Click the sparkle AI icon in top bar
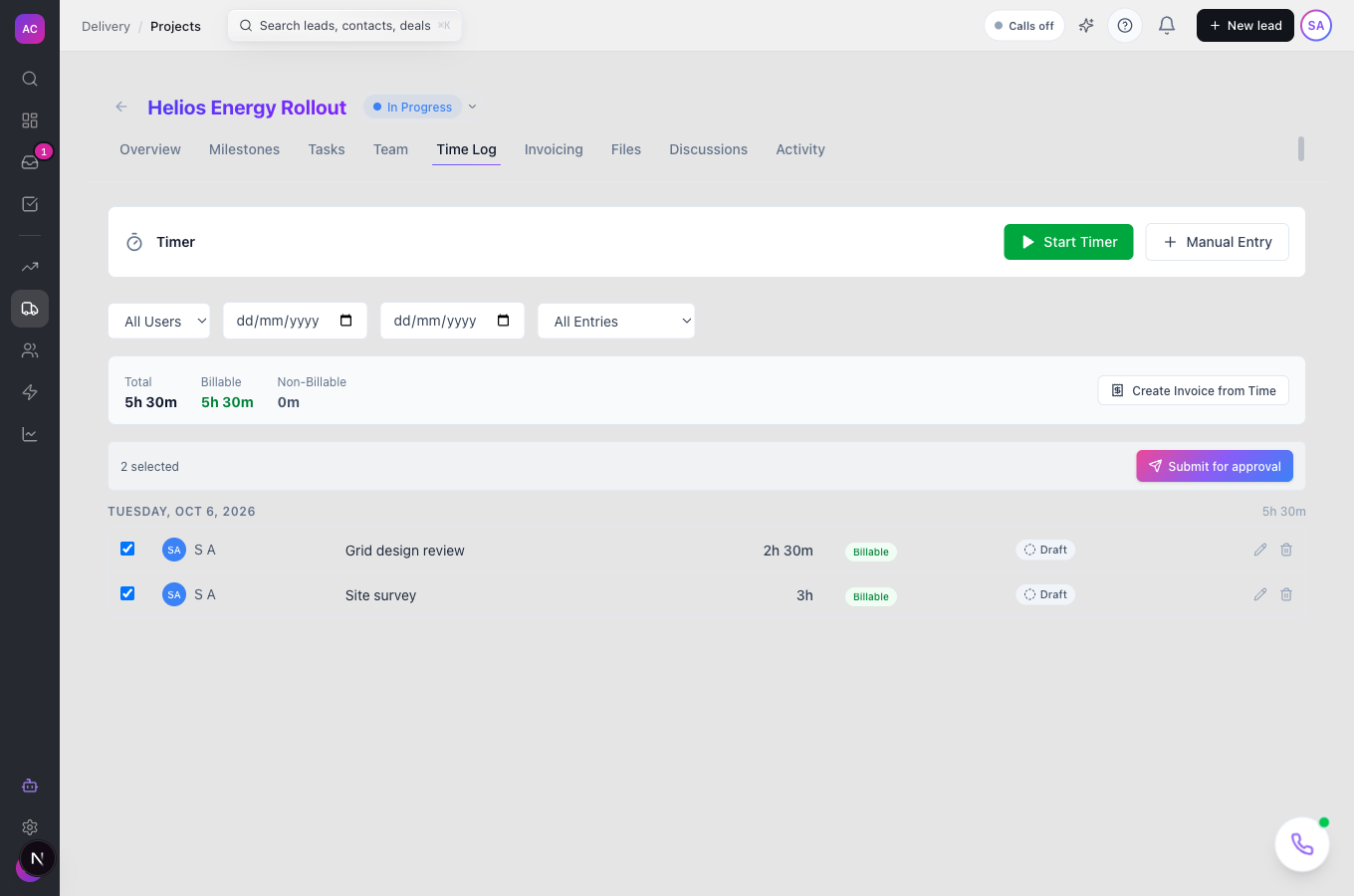The height and width of the screenshot is (896, 1354). coord(1086,26)
